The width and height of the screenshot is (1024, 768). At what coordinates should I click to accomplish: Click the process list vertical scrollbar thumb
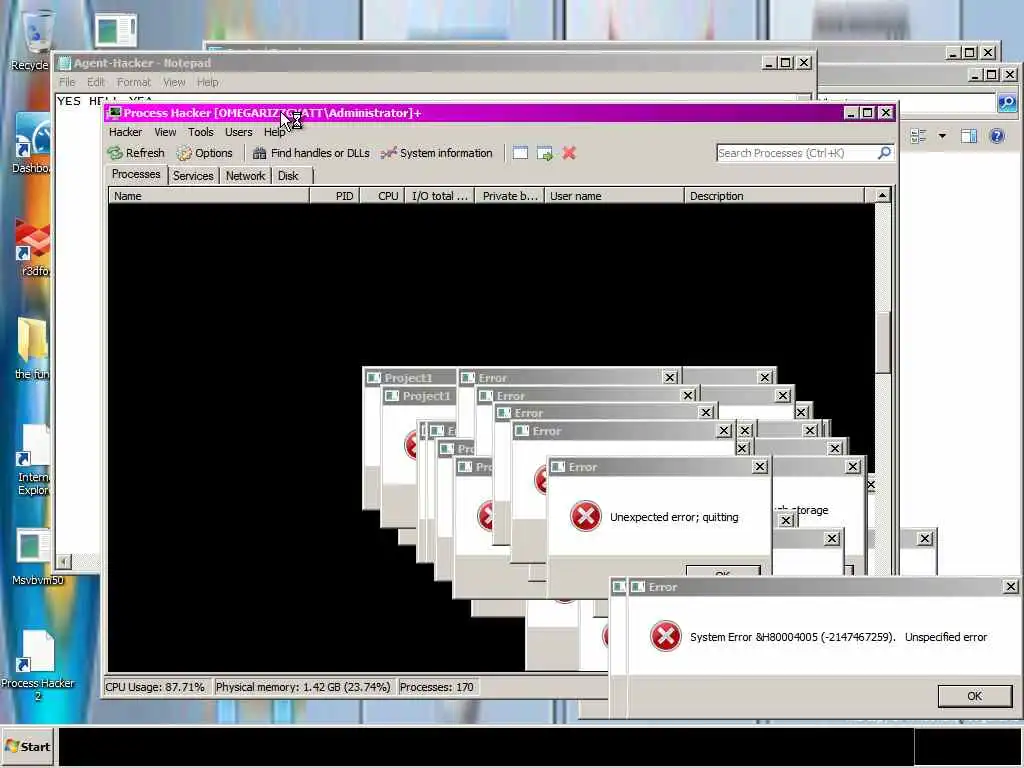click(882, 342)
